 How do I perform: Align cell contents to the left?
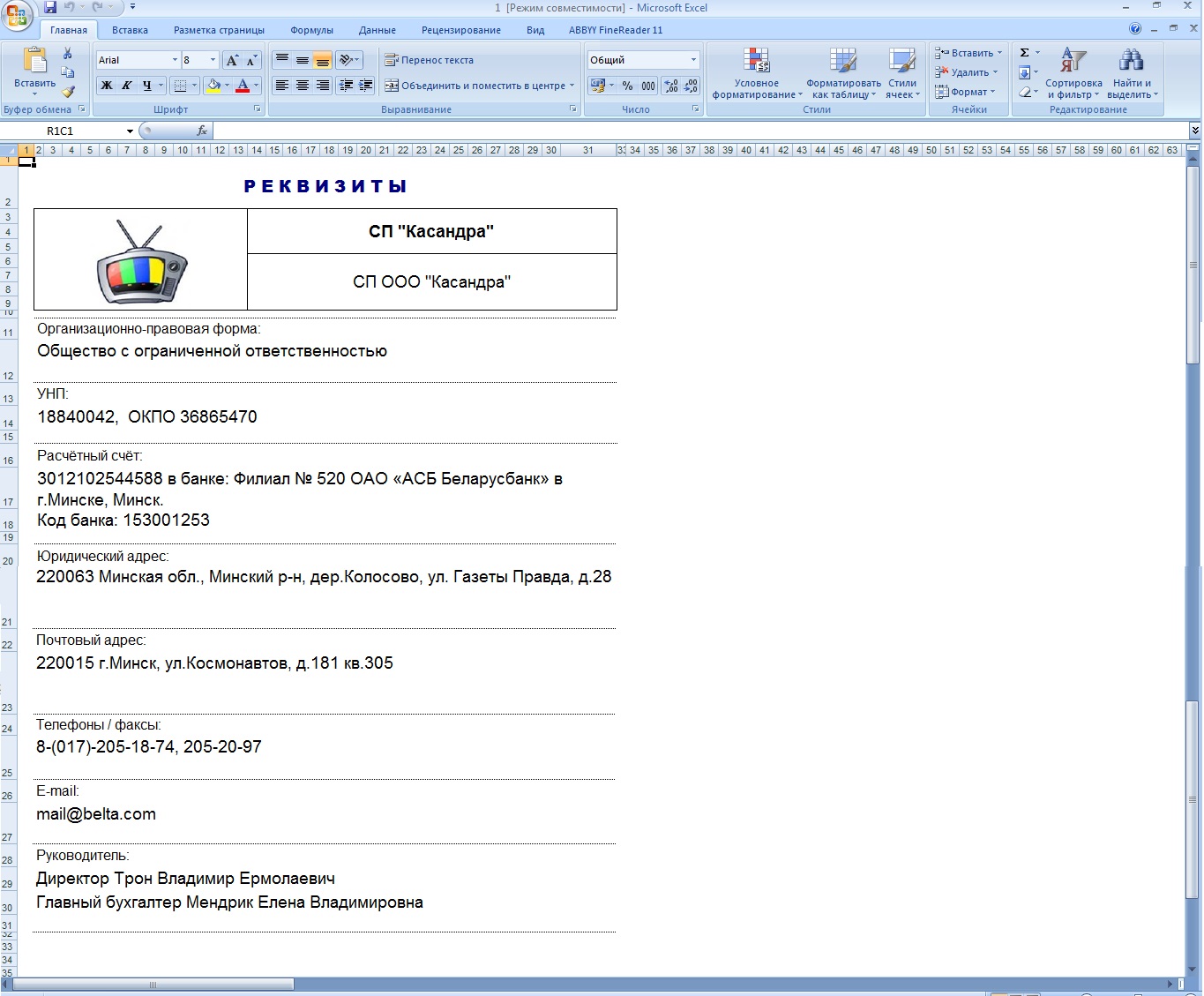(282, 86)
